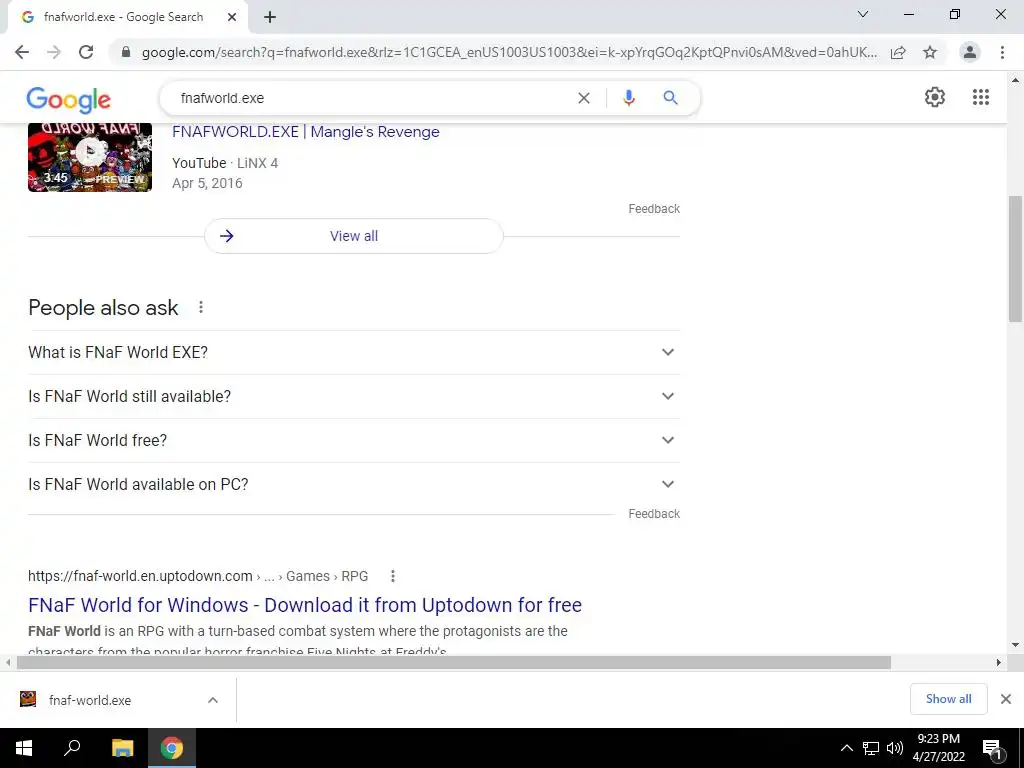Viewport: 1024px width, 768px height.
Task: Click the horizontal scrollbar thumb
Action: tap(454, 662)
